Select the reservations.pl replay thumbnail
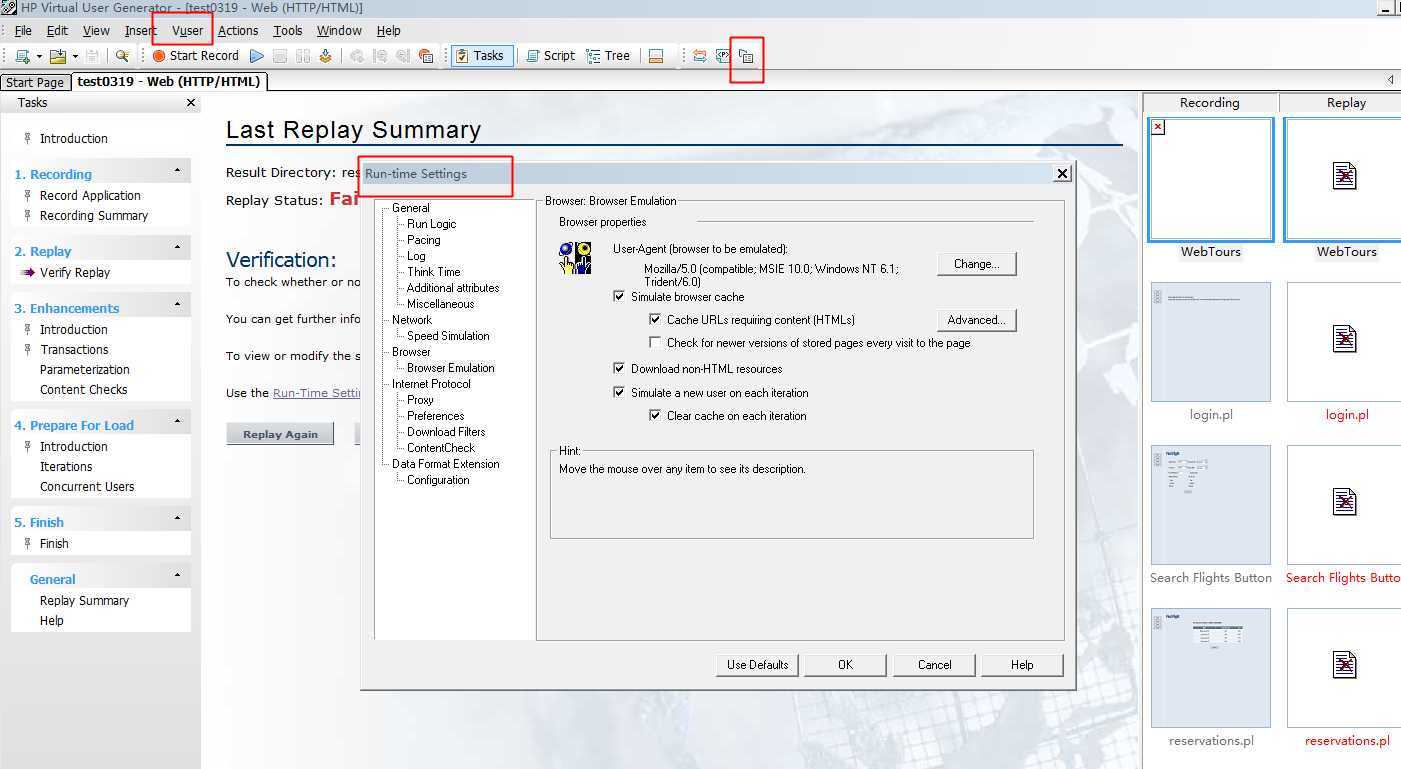Screen dimensions: 1401x769 pyautogui.click(x=1345, y=668)
